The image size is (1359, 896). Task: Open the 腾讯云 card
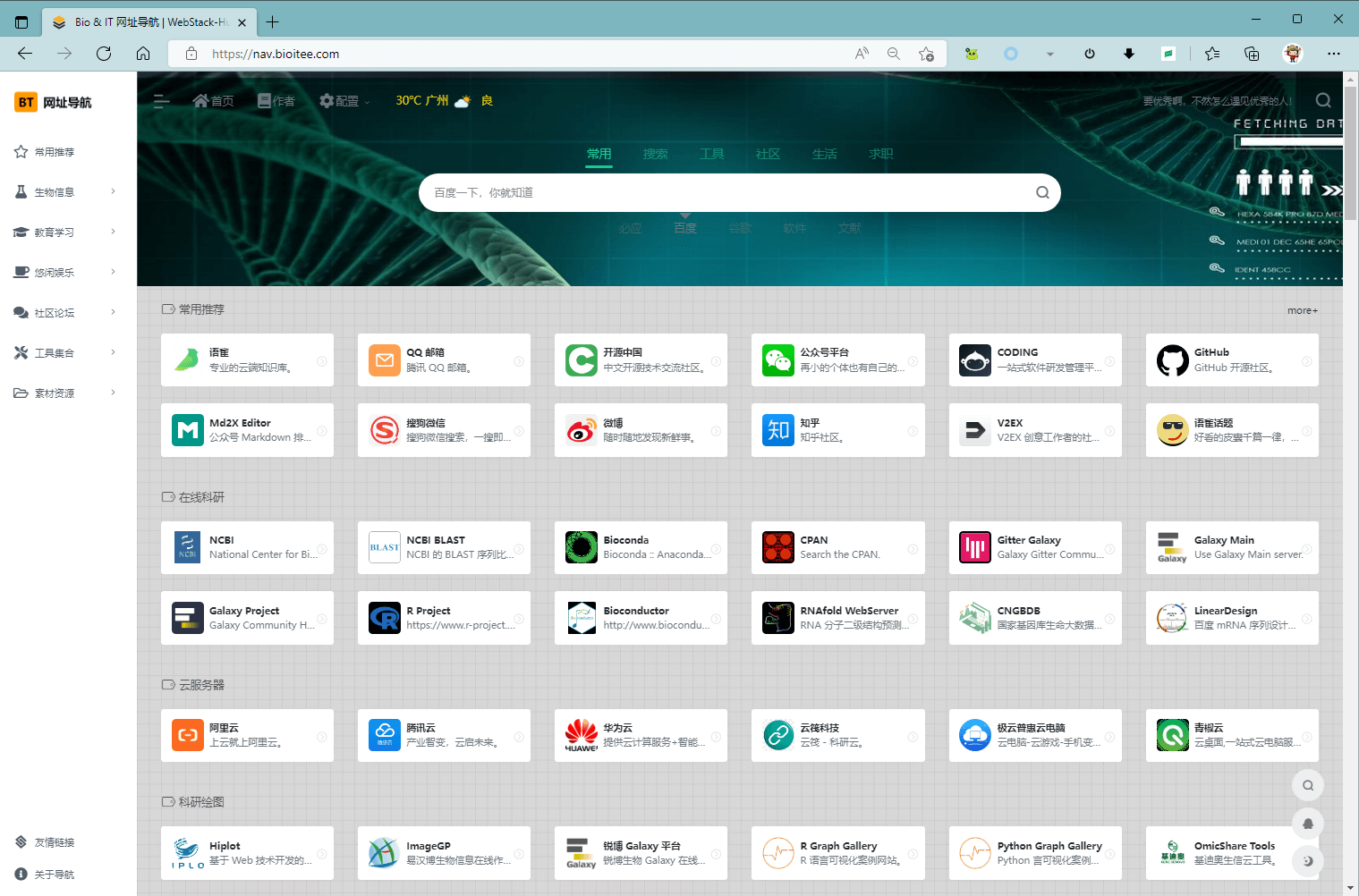(444, 735)
